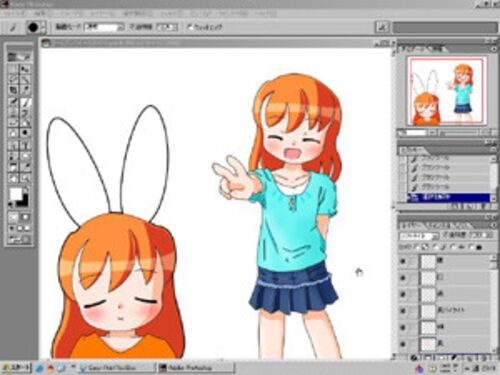
Task: Select the Rectangular Marquee tool
Action: click(13, 69)
